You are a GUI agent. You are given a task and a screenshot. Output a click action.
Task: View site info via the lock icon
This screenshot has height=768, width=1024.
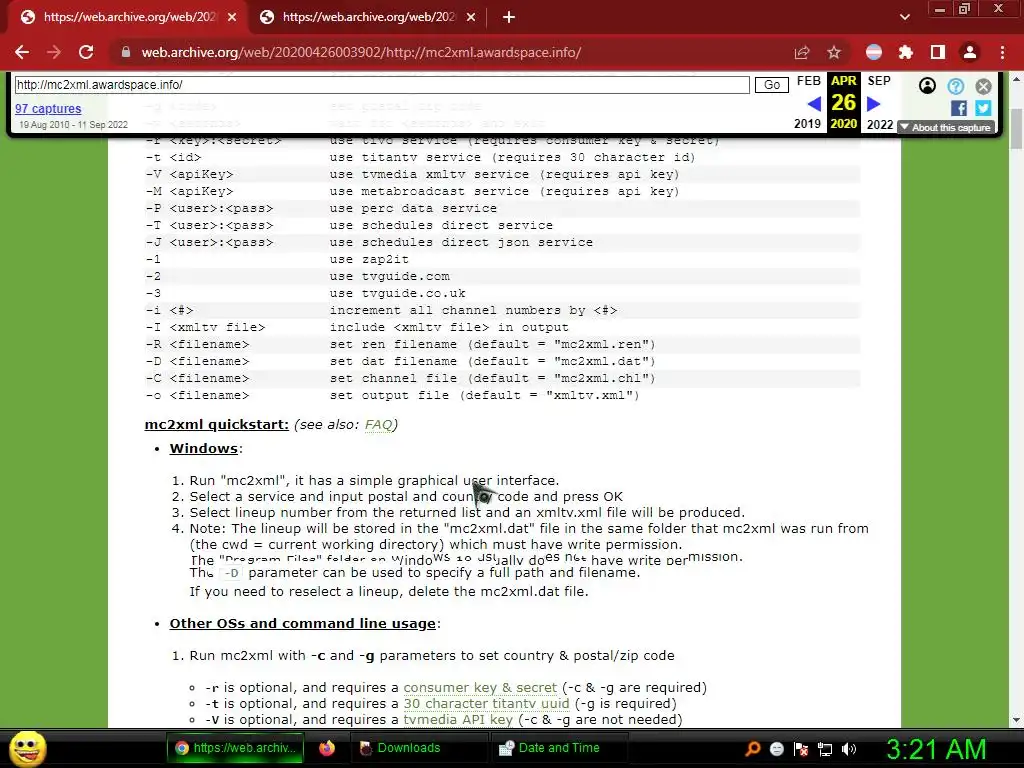125,52
